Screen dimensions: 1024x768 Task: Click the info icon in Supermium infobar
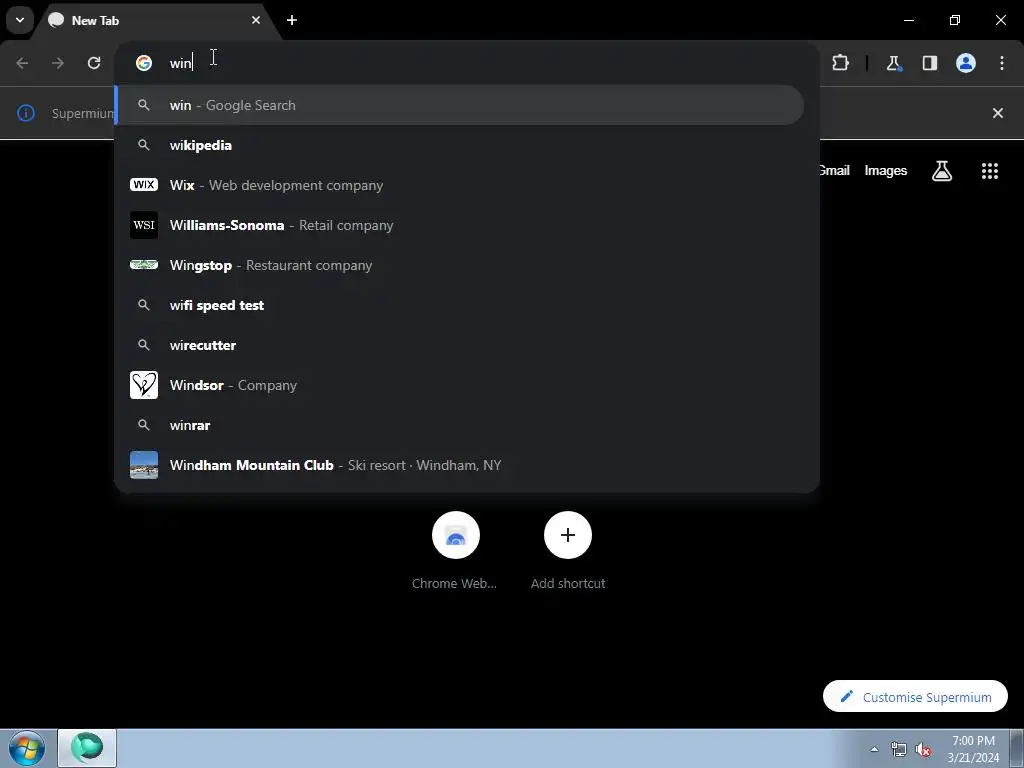point(25,113)
